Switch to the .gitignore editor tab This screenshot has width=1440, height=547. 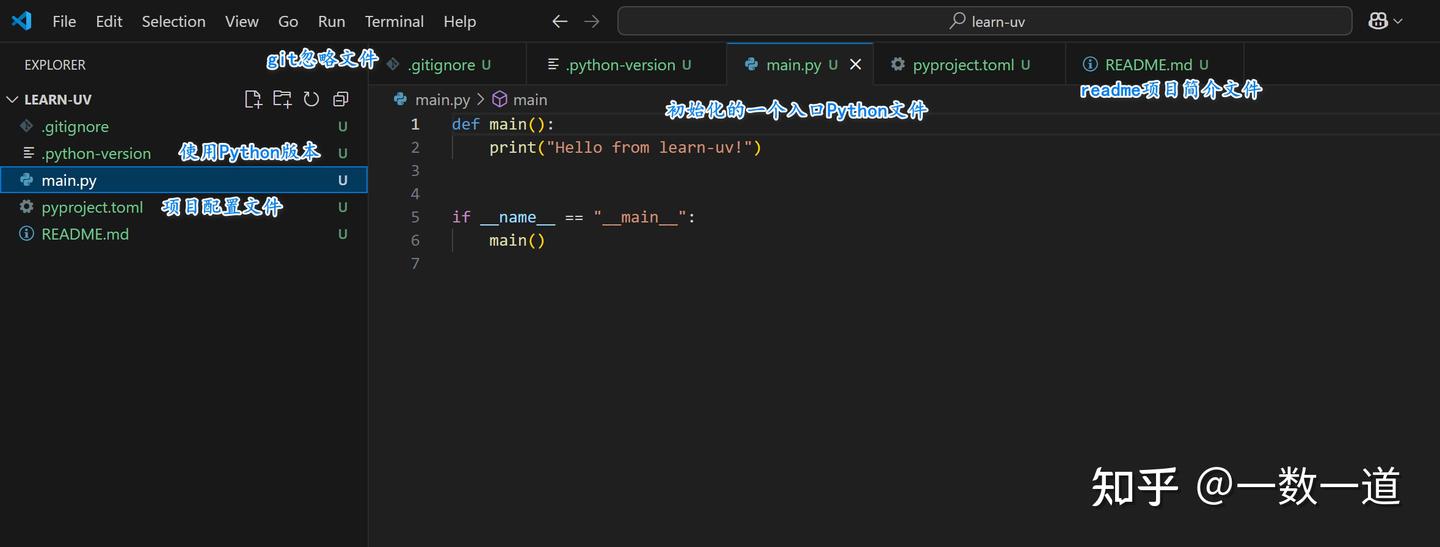tap(448, 64)
